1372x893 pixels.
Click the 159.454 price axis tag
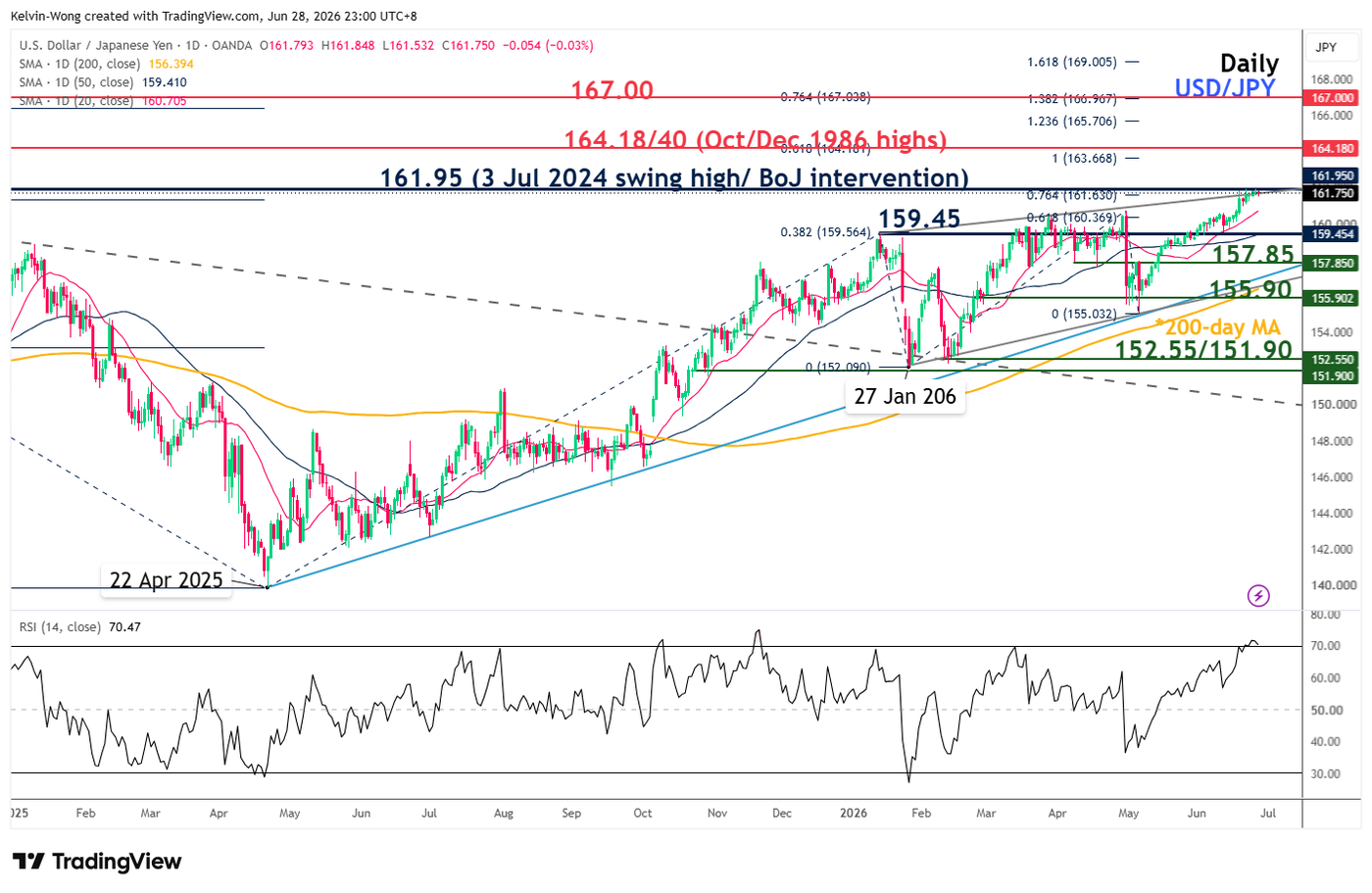1333,234
